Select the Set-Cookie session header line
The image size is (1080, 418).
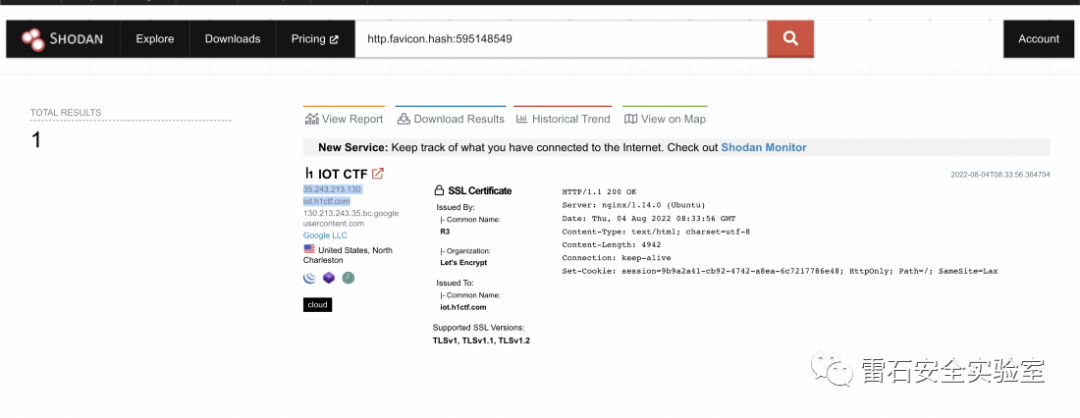[780, 271]
